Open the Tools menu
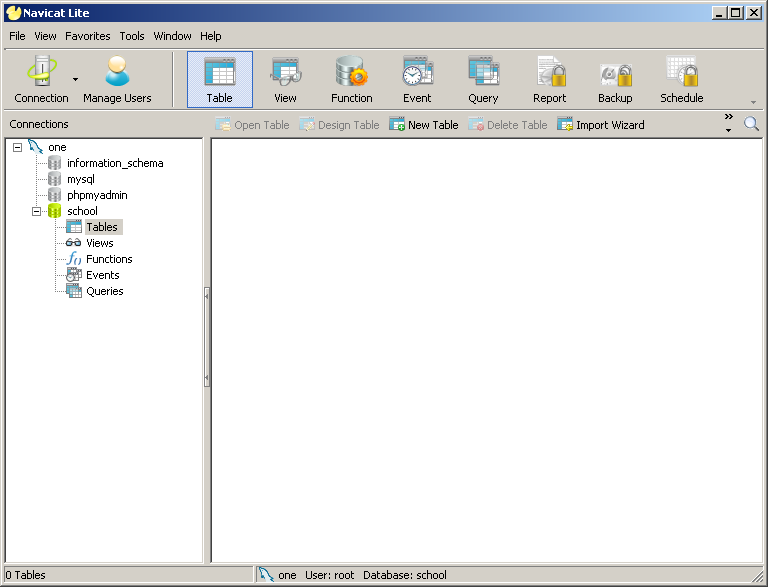Viewport: 768px width, 587px height. pos(132,36)
